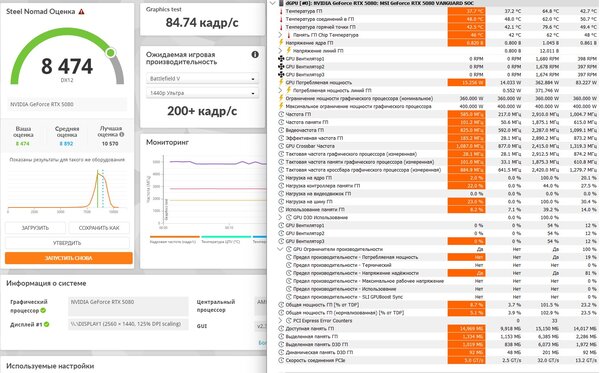Click the green marker on score gauge
Screen dimensions: 600x373
111,52
